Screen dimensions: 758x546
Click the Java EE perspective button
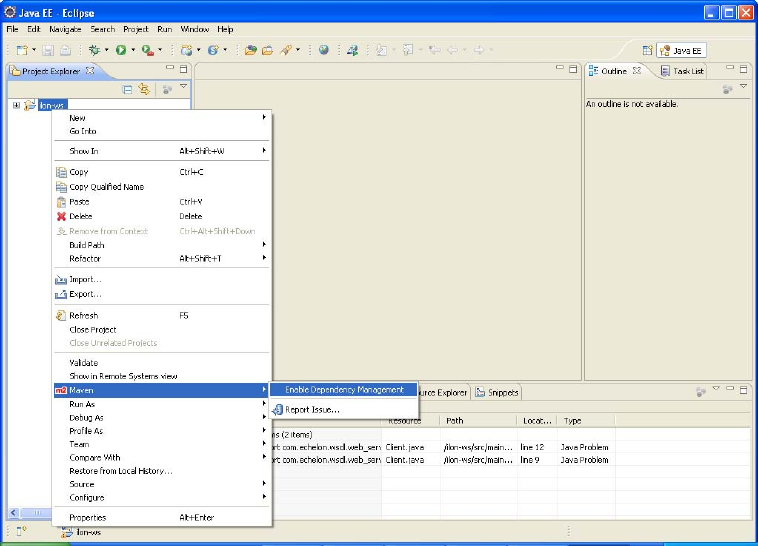682,50
